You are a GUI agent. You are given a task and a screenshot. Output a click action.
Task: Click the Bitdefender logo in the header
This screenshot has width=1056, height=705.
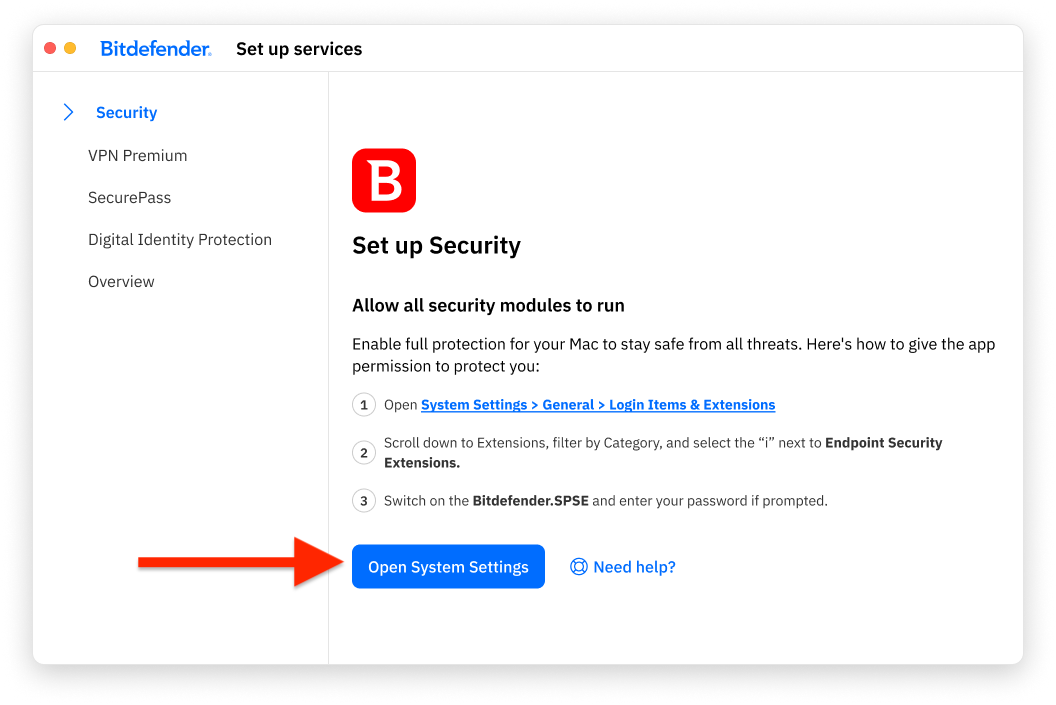[156, 47]
